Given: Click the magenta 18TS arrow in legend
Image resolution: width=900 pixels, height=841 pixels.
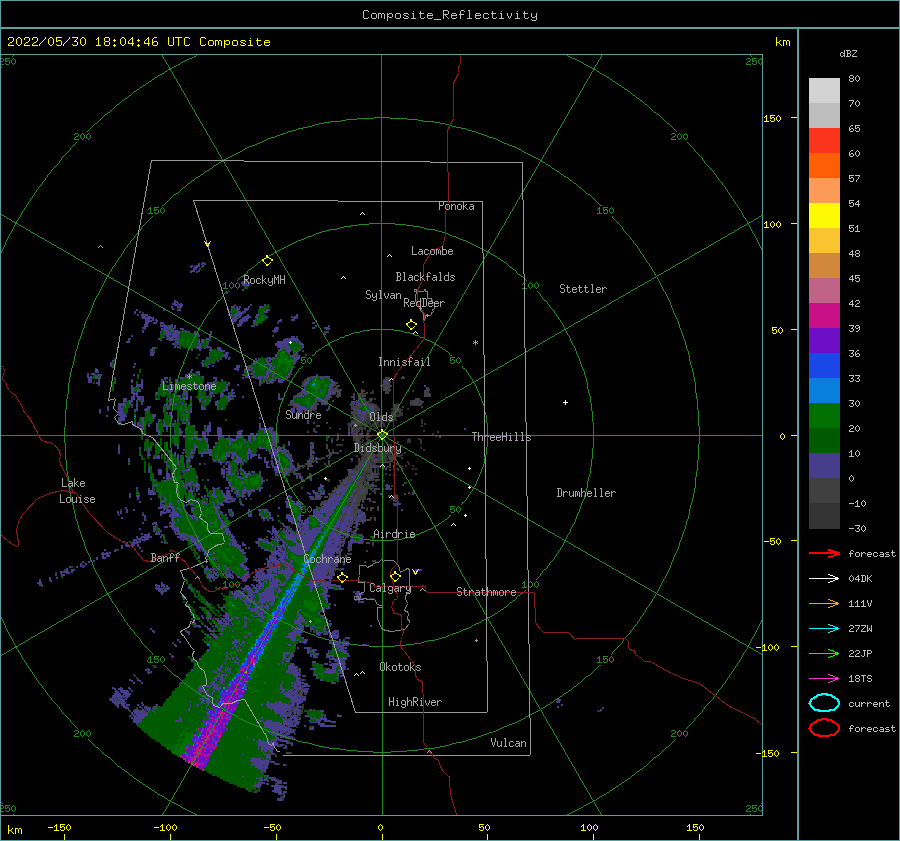Looking at the screenshot, I should tap(824, 679).
